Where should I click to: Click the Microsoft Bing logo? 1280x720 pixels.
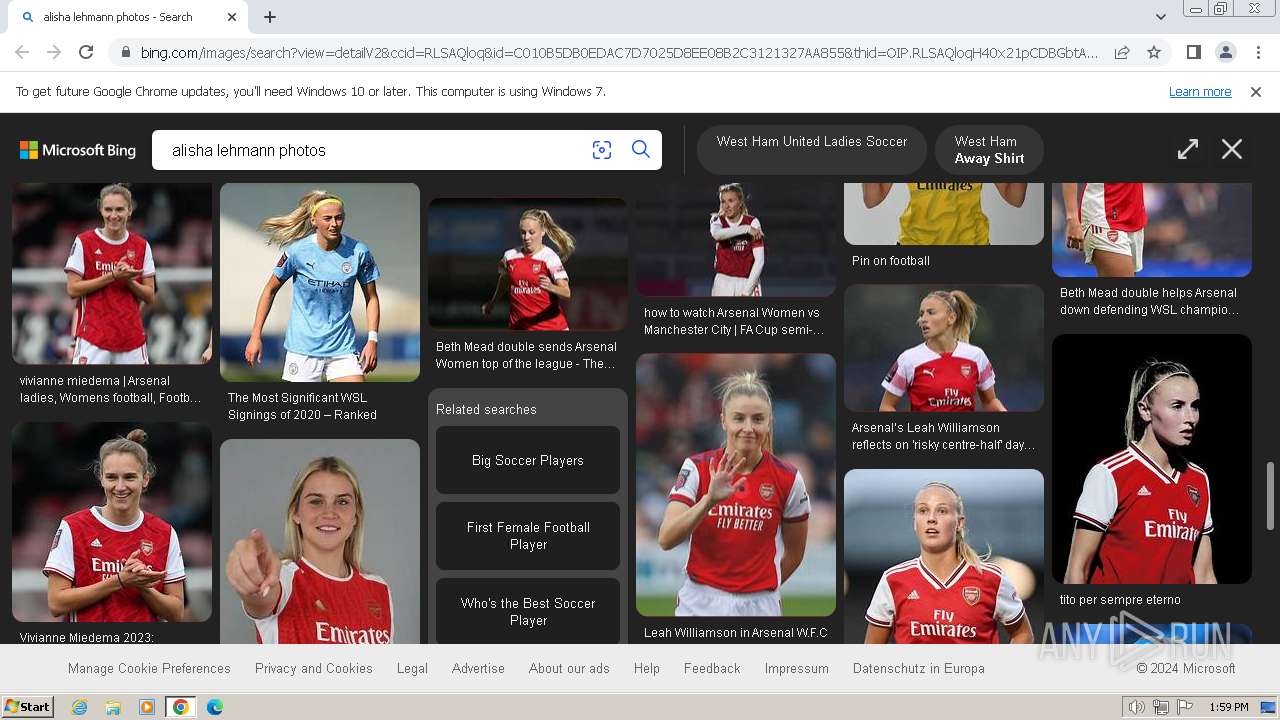click(x=78, y=150)
